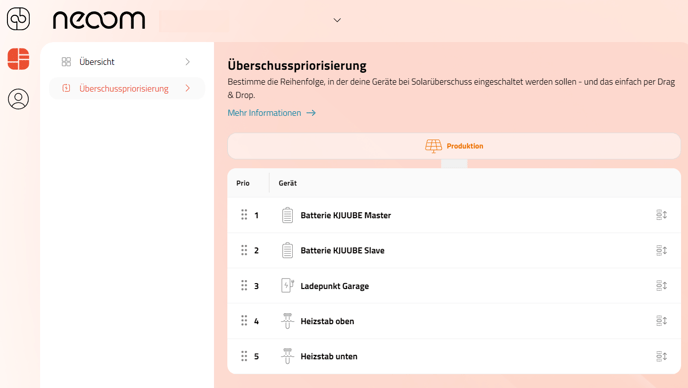This screenshot has height=388, width=688.
Task: Click the charging station icon of Ladepunkt Garage
Action: tap(287, 285)
